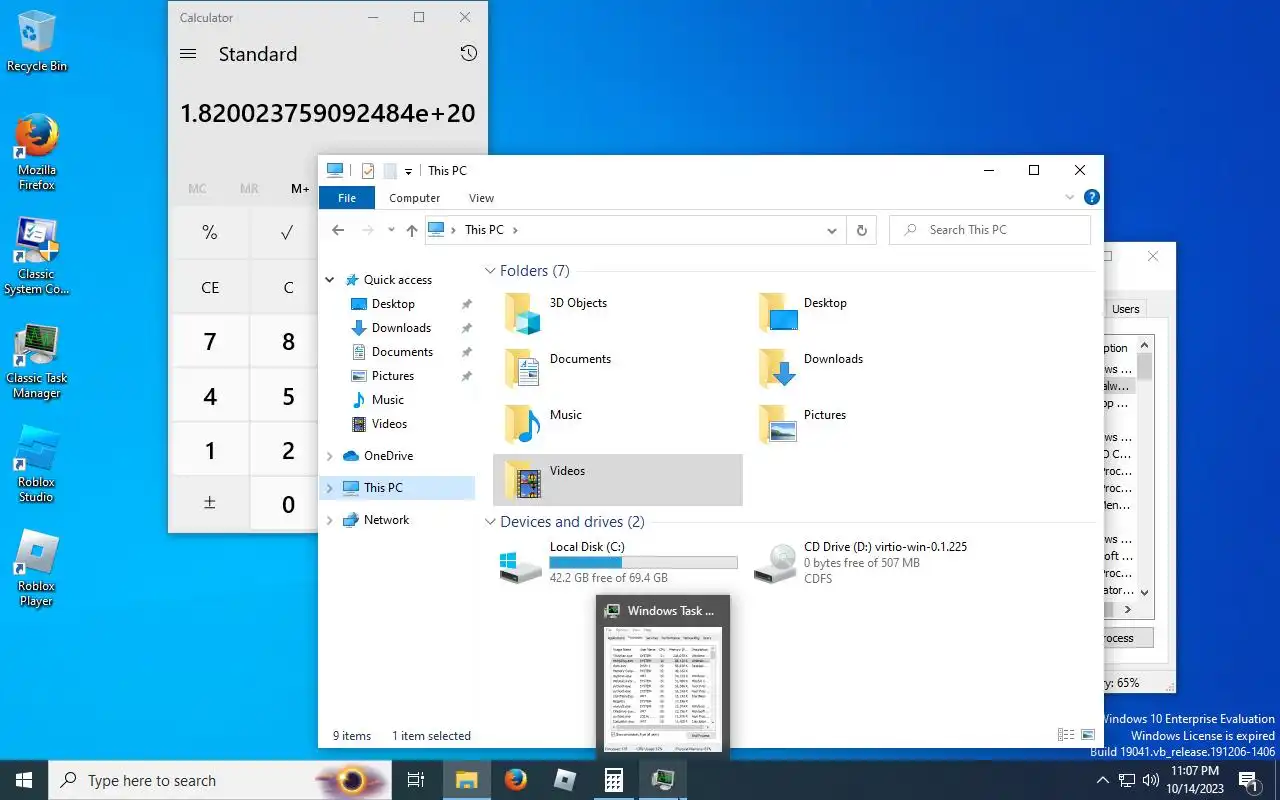
Task: Go back in File Explorer
Action: [338, 230]
